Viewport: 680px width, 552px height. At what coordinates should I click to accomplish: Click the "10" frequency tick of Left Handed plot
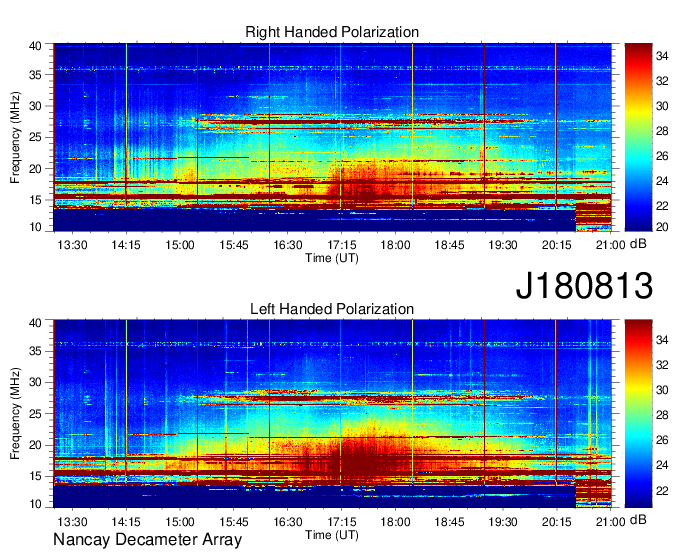(35, 503)
